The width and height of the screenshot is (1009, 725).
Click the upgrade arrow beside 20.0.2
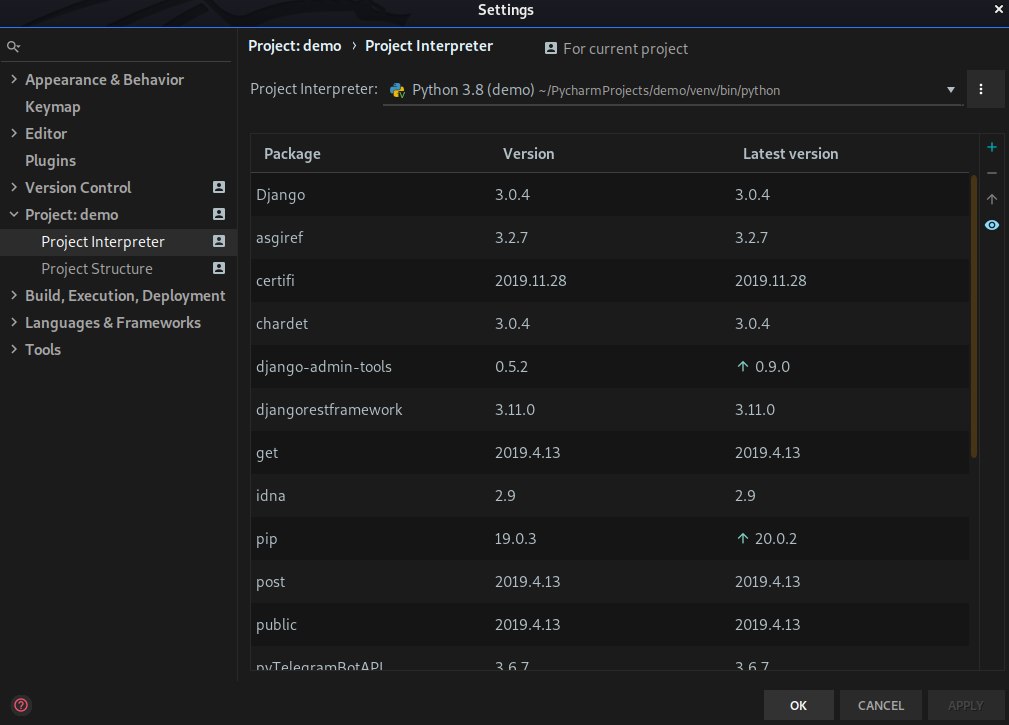pyautogui.click(x=743, y=538)
